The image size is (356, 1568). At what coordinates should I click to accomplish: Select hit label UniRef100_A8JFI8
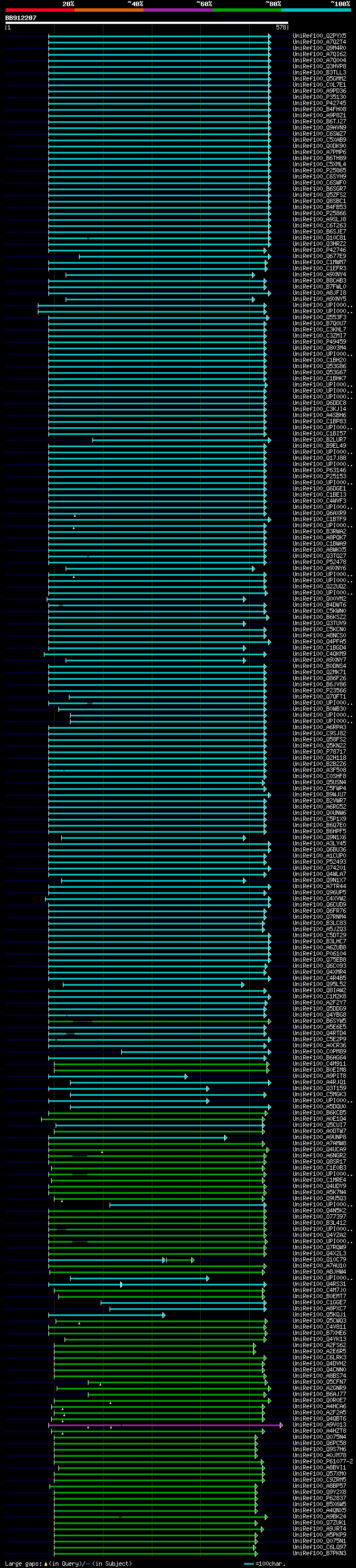[319, 293]
